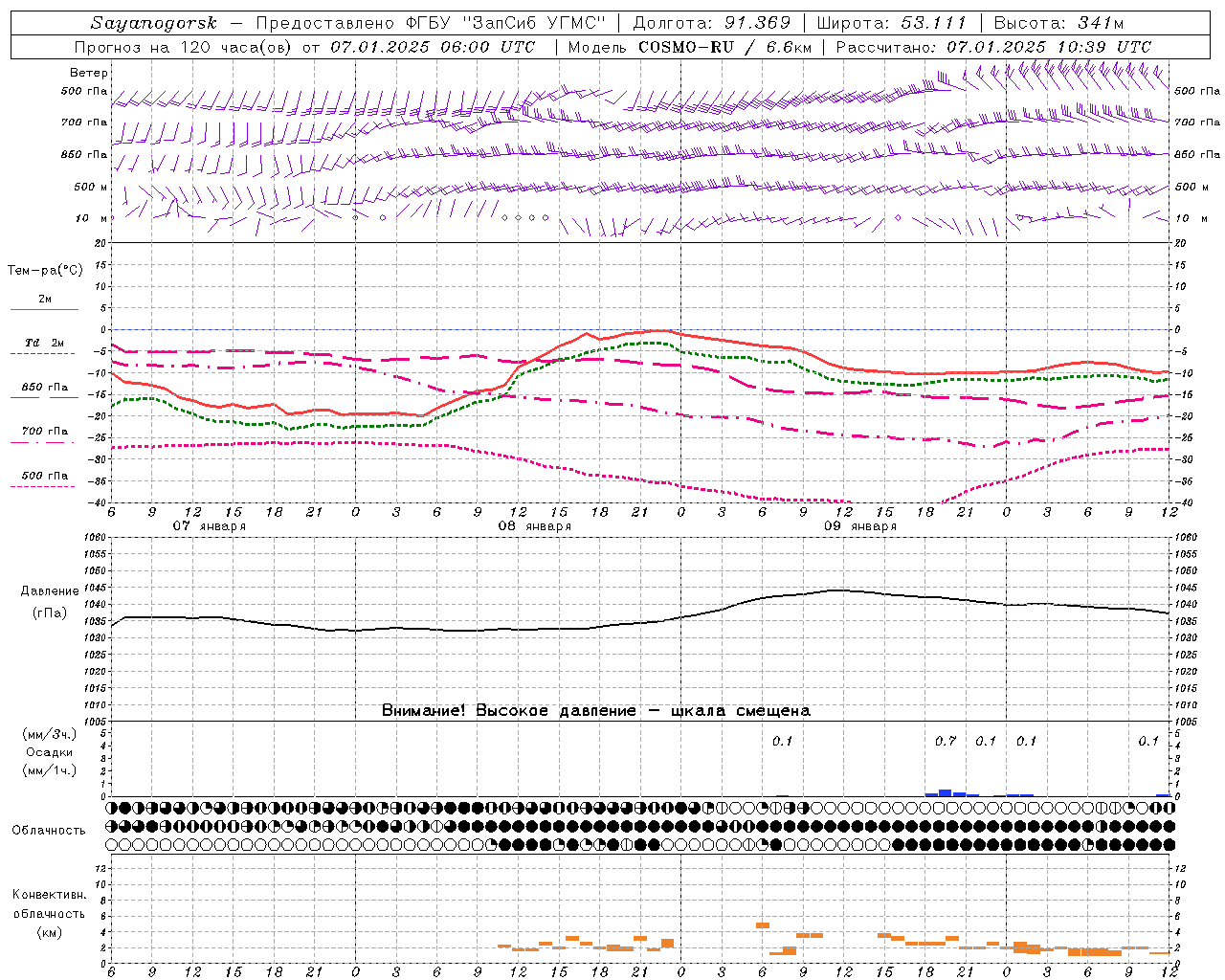Click the '0.7' precipitation amount value
The image size is (1225, 980).
coord(946,742)
